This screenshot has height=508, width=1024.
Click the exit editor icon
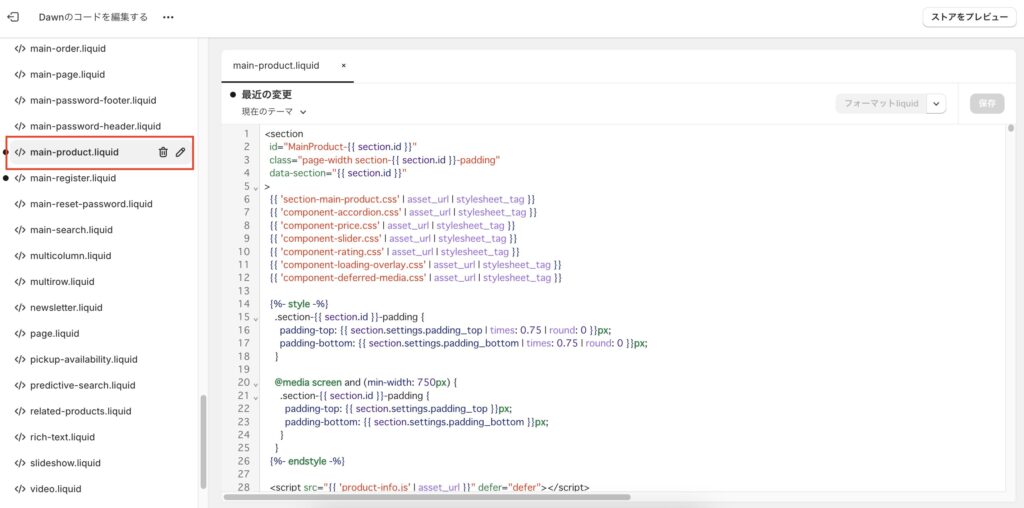12,17
